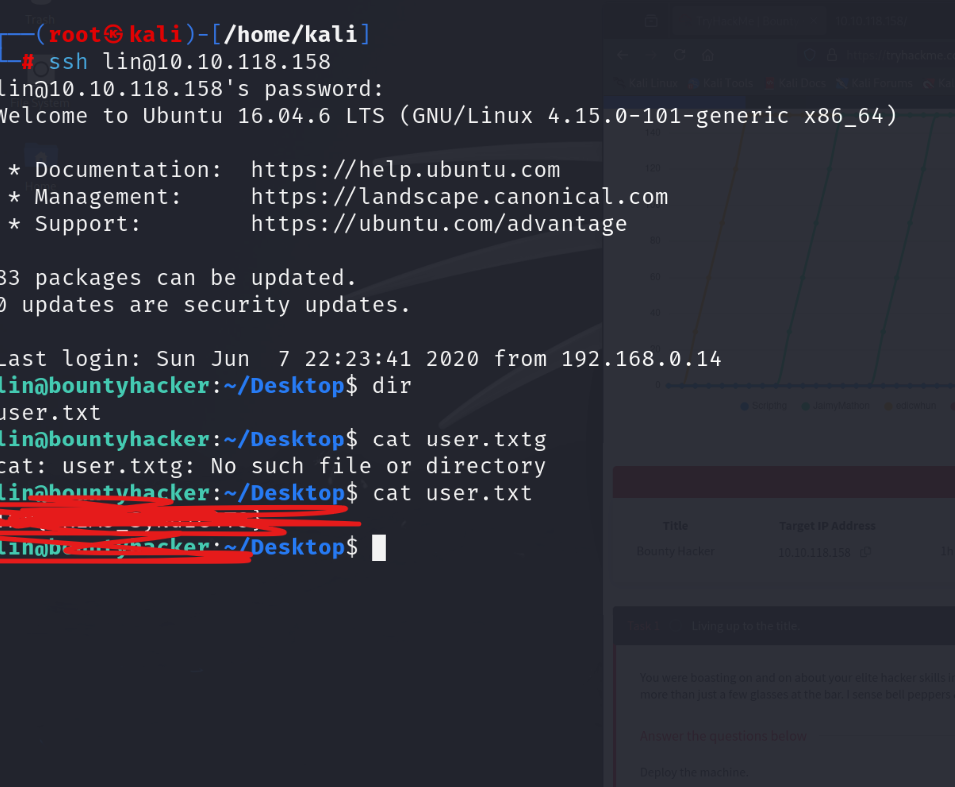The height and width of the screenshot is (787, 955).
Task: Click the '0 updates are security updates.' line
Action: click(205, 305)
